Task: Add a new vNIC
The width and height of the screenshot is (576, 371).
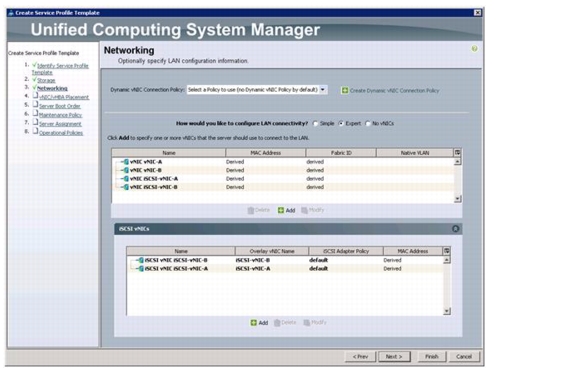Action: coord(287,210)
